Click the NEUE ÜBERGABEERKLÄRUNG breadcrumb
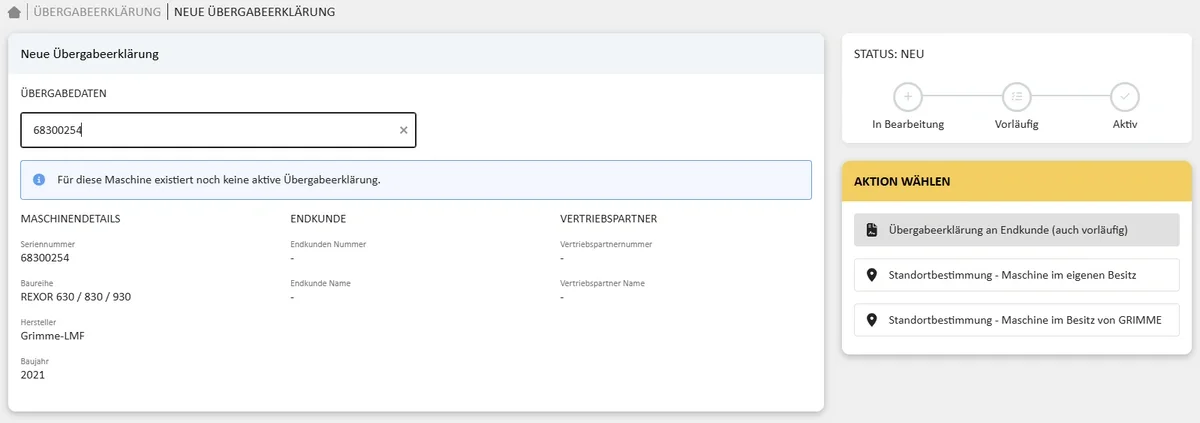This screenshot has width=1200, height=423. coord(254,13)
